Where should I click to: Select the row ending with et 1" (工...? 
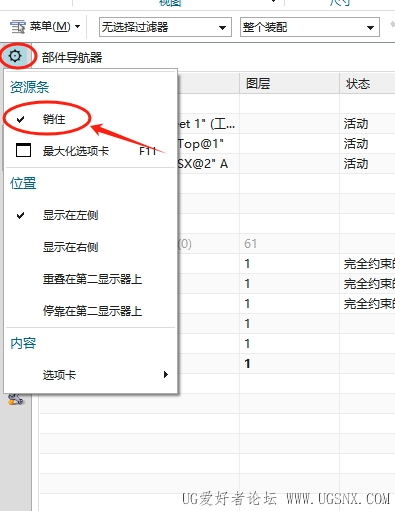(207, 124)
